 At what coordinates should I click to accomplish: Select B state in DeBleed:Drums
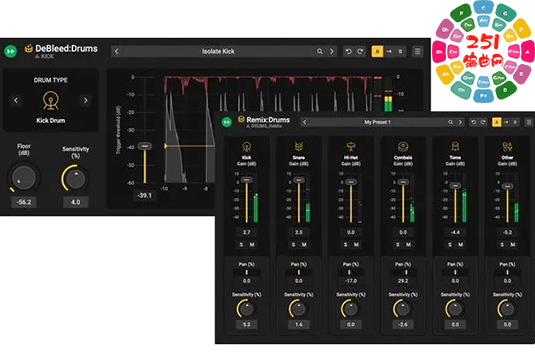click(400, 52)
